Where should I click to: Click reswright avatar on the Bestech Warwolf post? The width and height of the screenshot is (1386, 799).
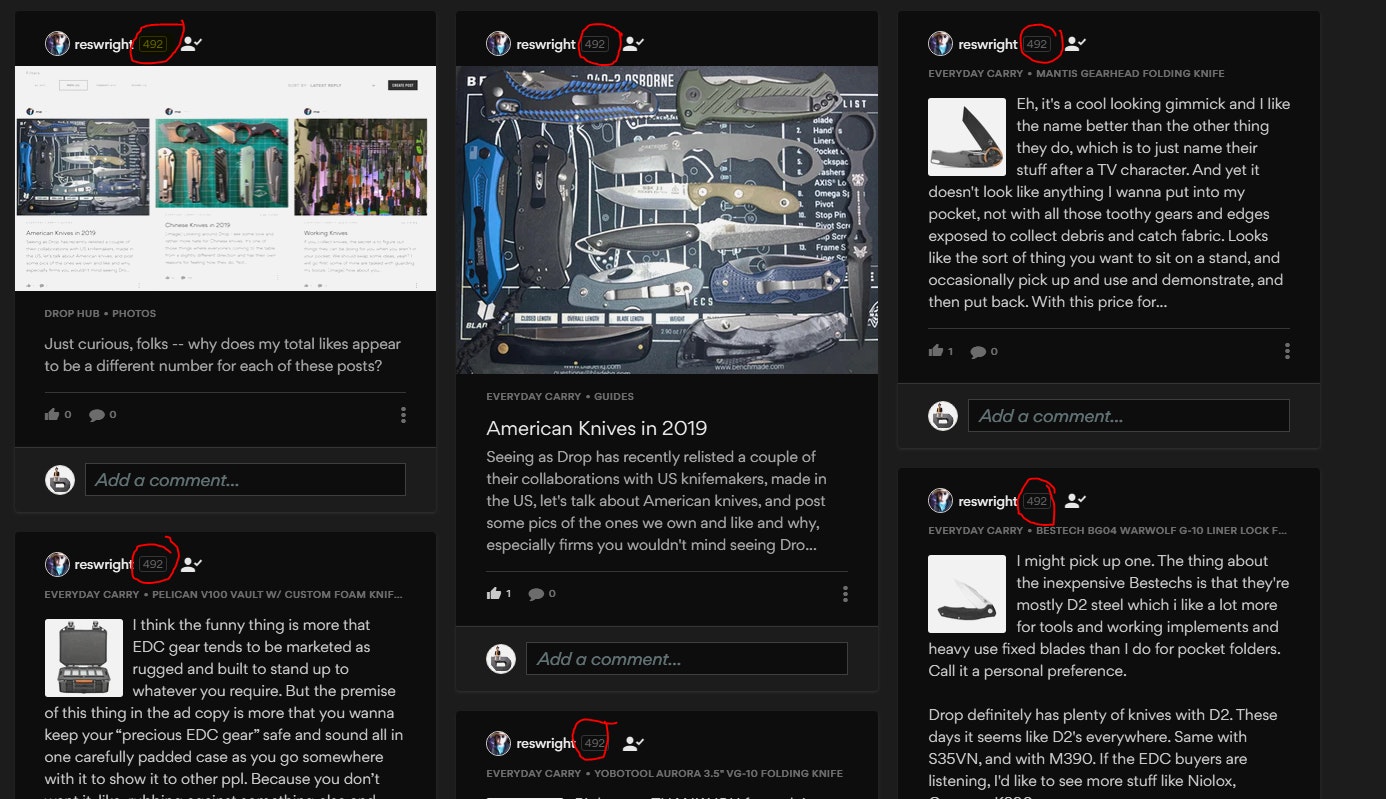[940, 501]
